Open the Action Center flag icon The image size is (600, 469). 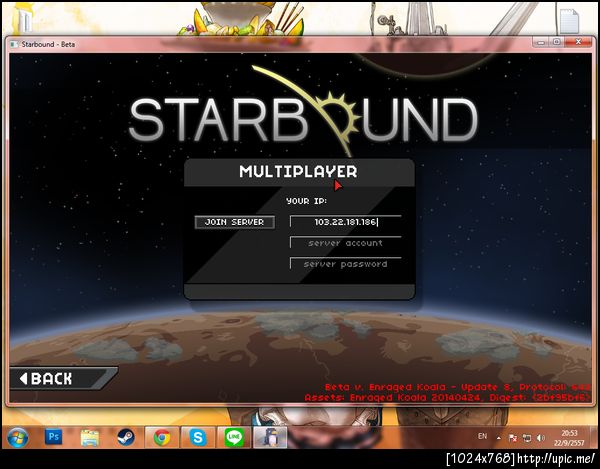pyautogui.click(x=513, y=438)
